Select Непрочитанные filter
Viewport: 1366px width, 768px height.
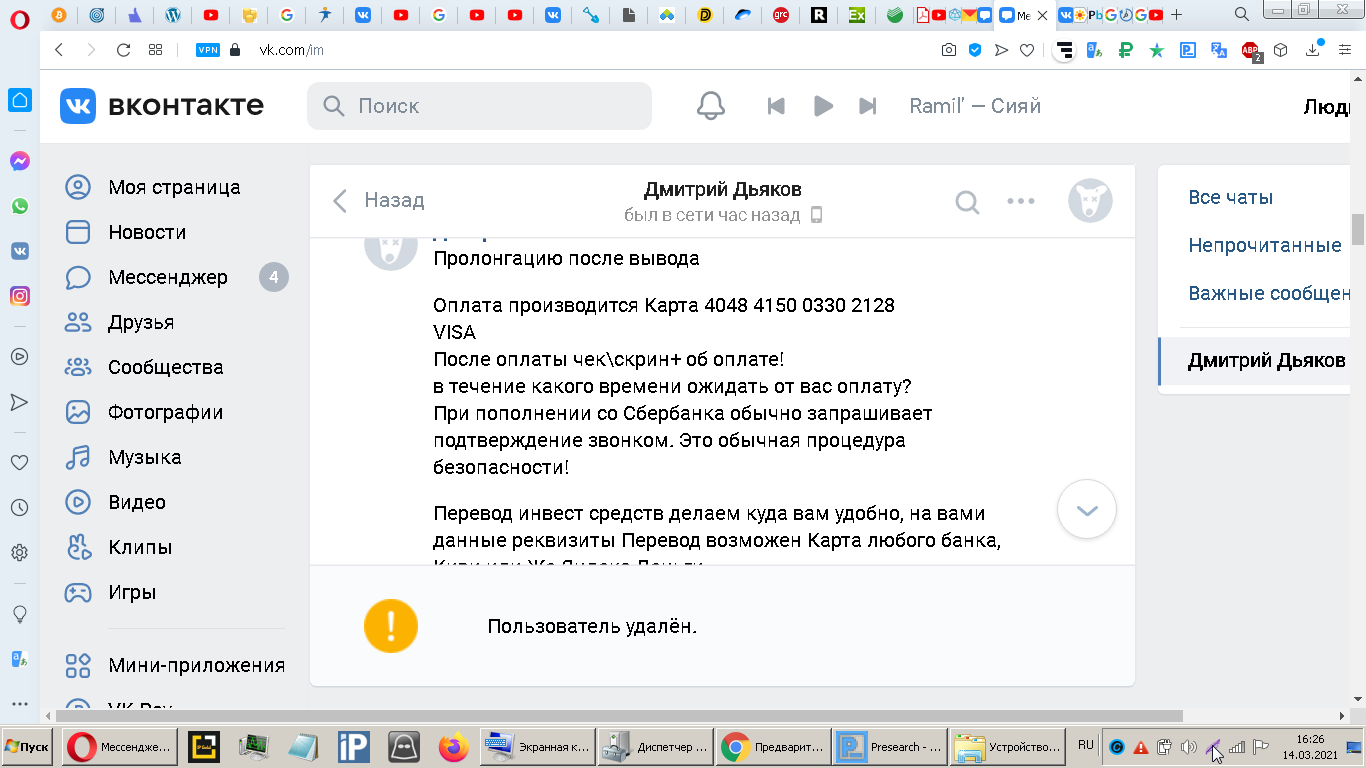1265,245
